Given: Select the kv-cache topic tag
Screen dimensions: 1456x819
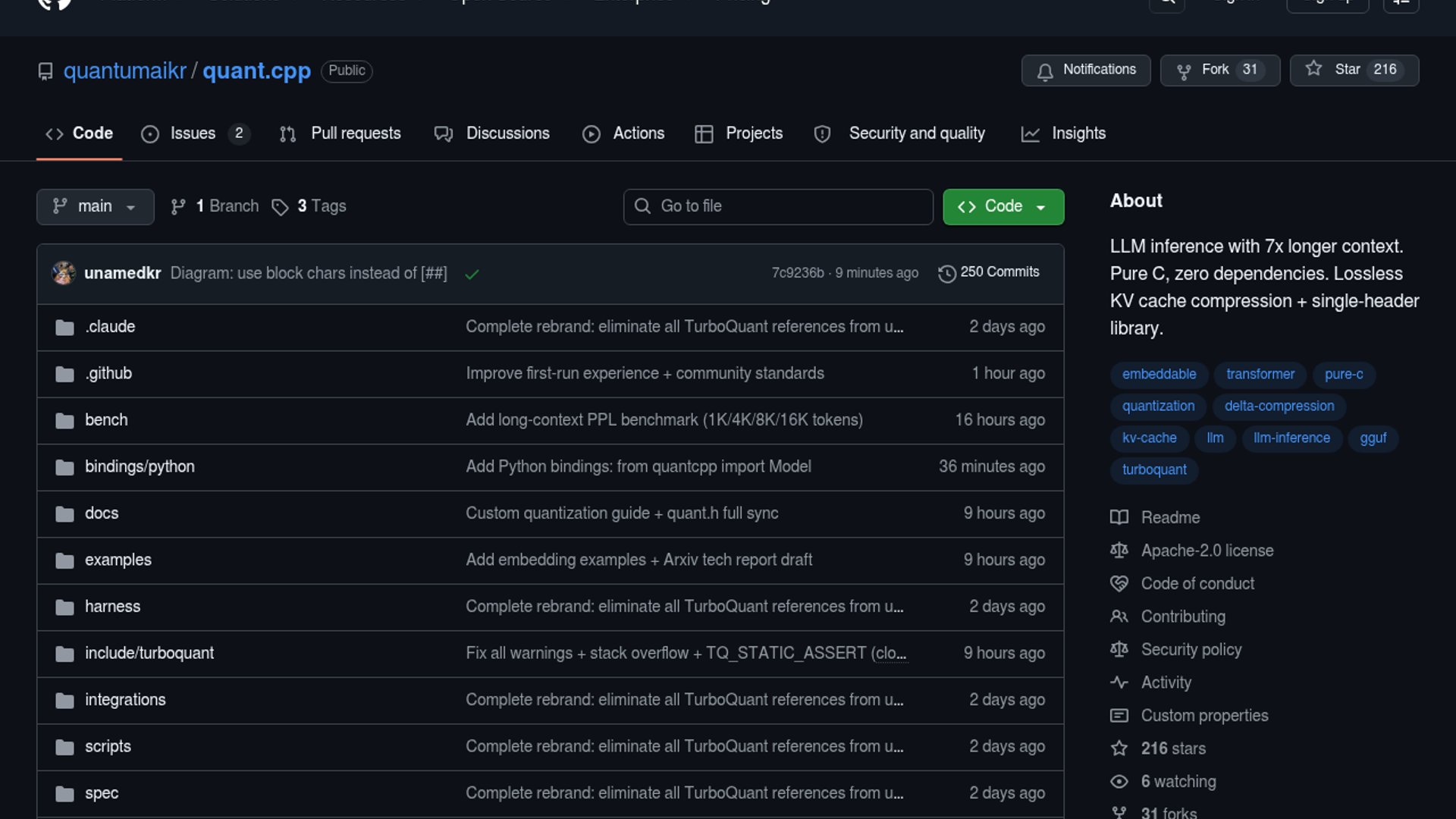Looking at the screenshot, I should [1149, 438].
